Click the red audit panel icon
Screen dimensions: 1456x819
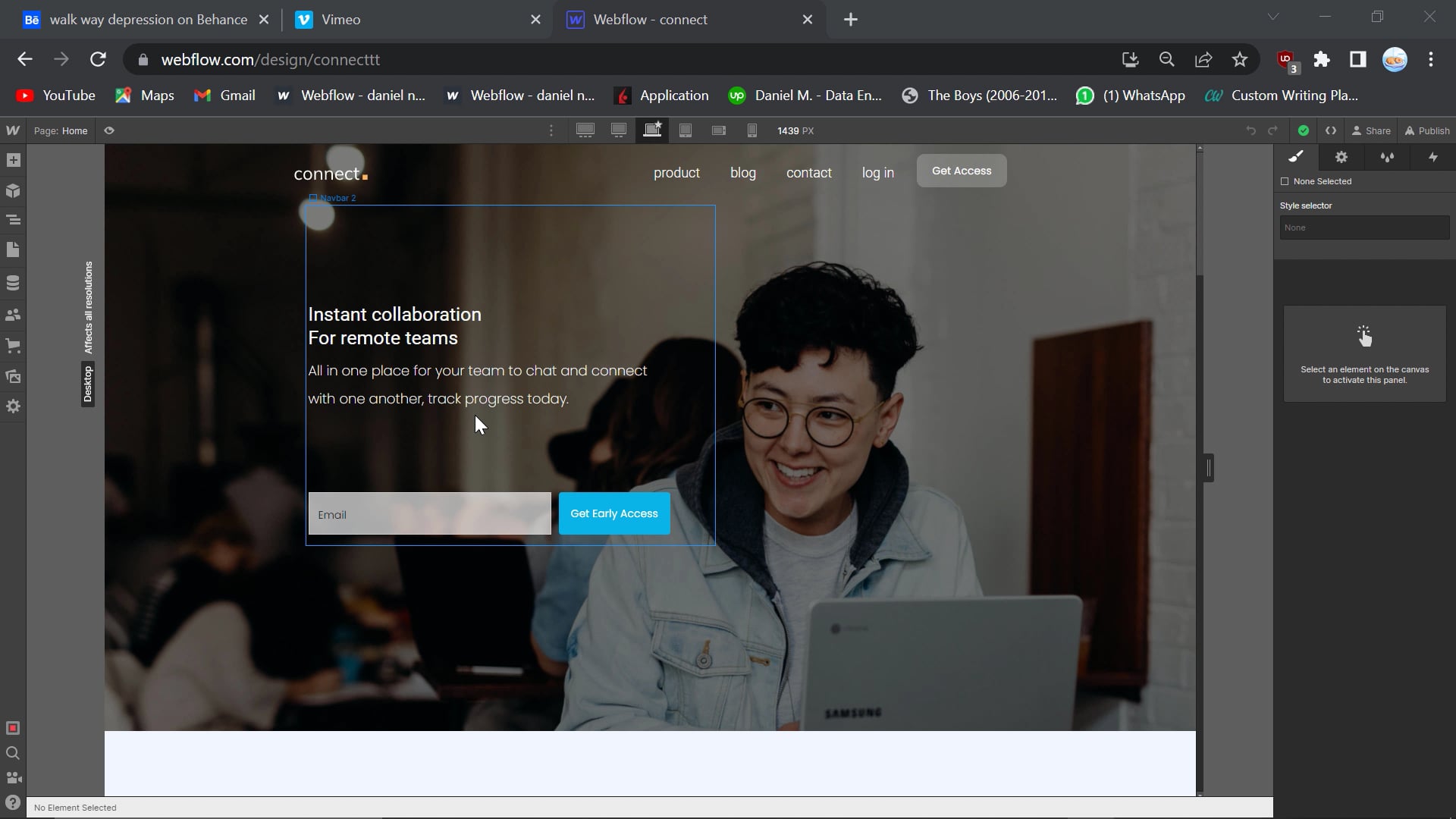(x=13, y=728)
